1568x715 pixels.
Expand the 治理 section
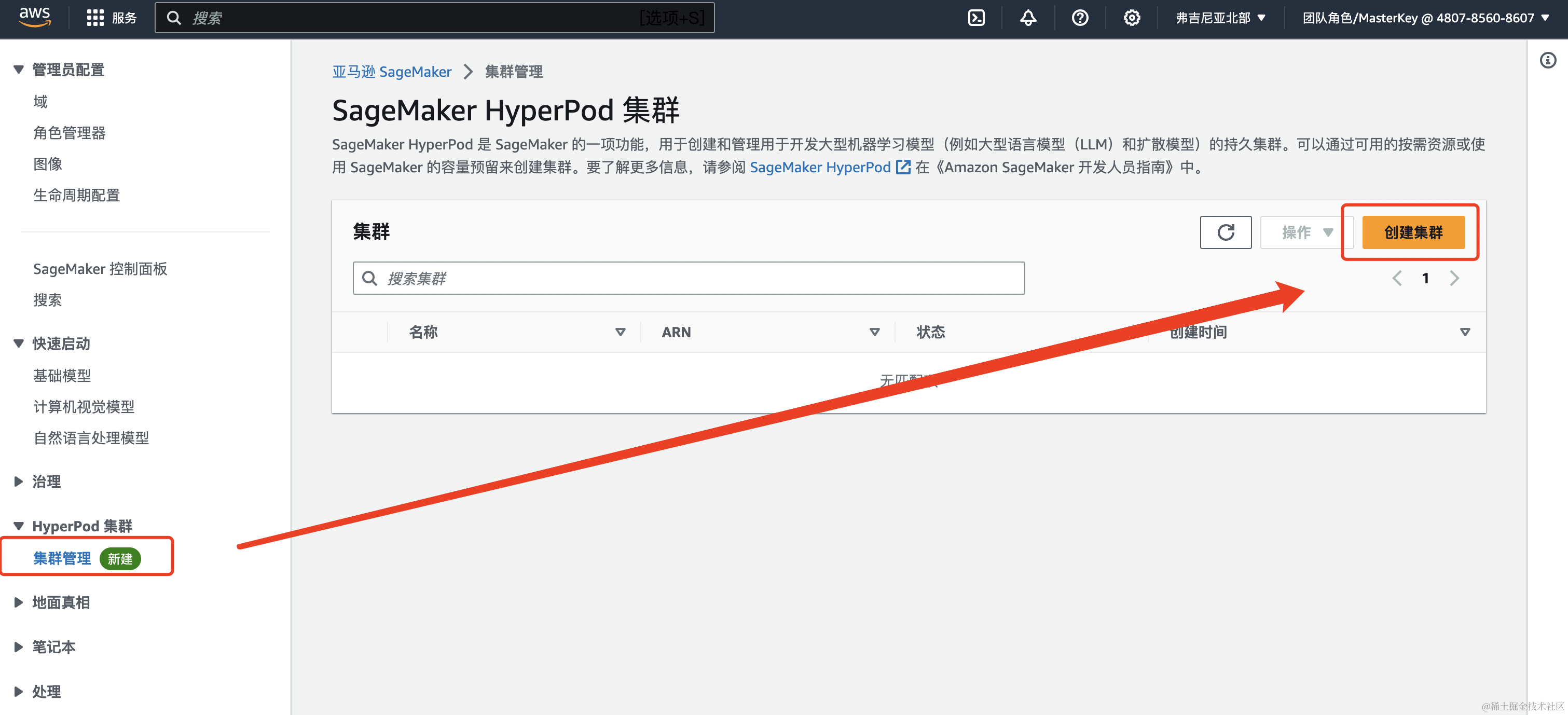[x=19, y=482]
